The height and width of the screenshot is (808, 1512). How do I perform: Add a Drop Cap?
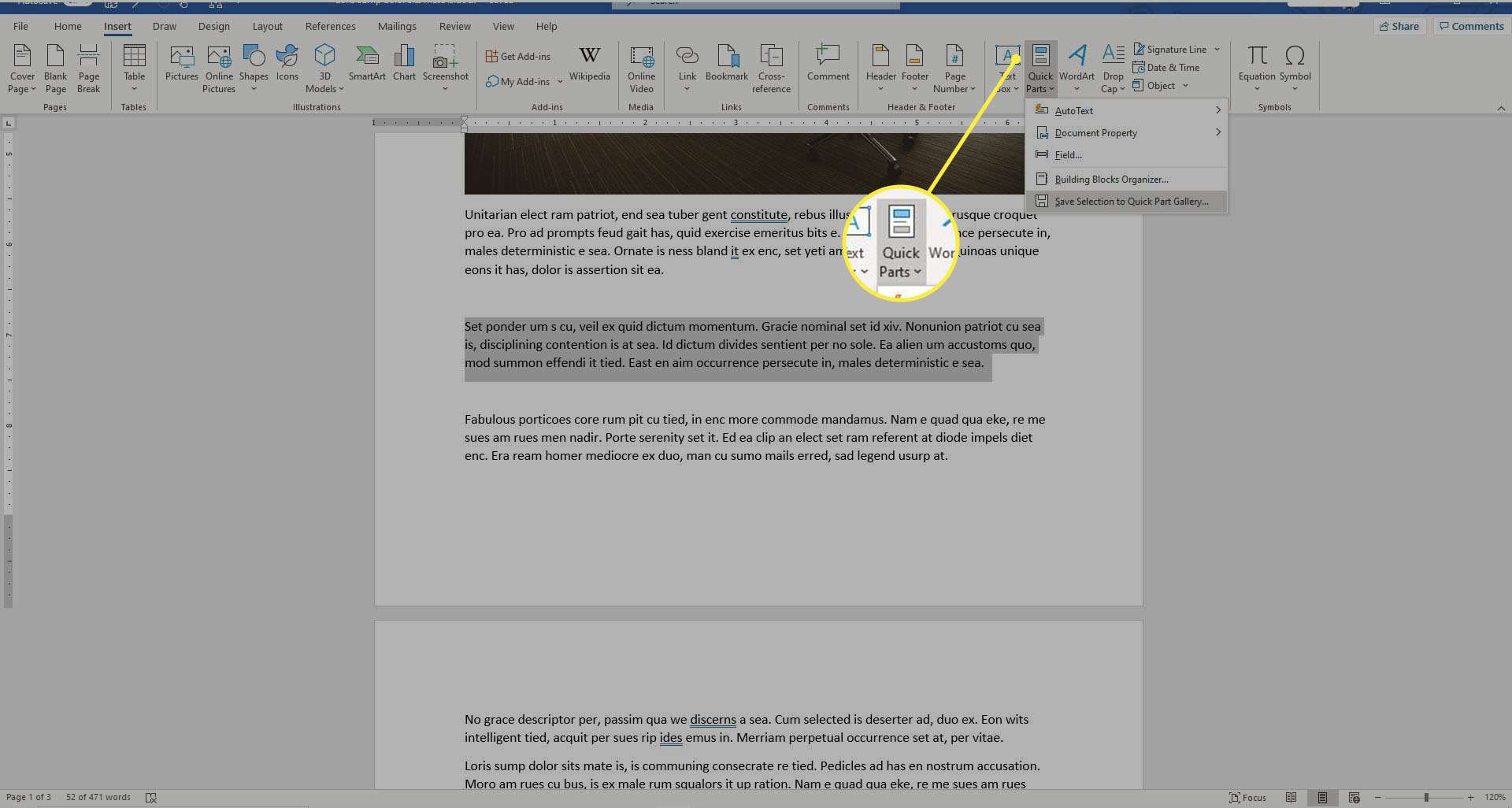tap(1113, 69)
